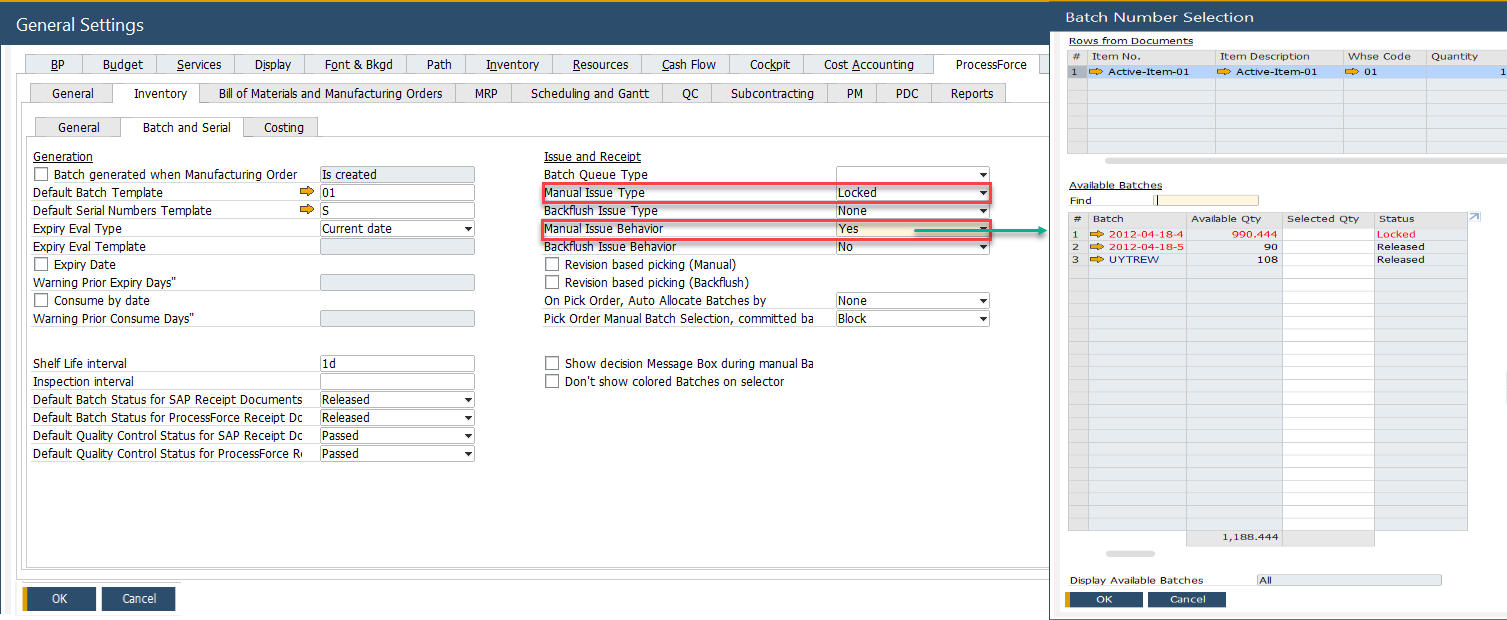Click link arrow beside Default Serial Numbers Template
The width and height of the screenshot is (1507, 620).
(307, 211)
